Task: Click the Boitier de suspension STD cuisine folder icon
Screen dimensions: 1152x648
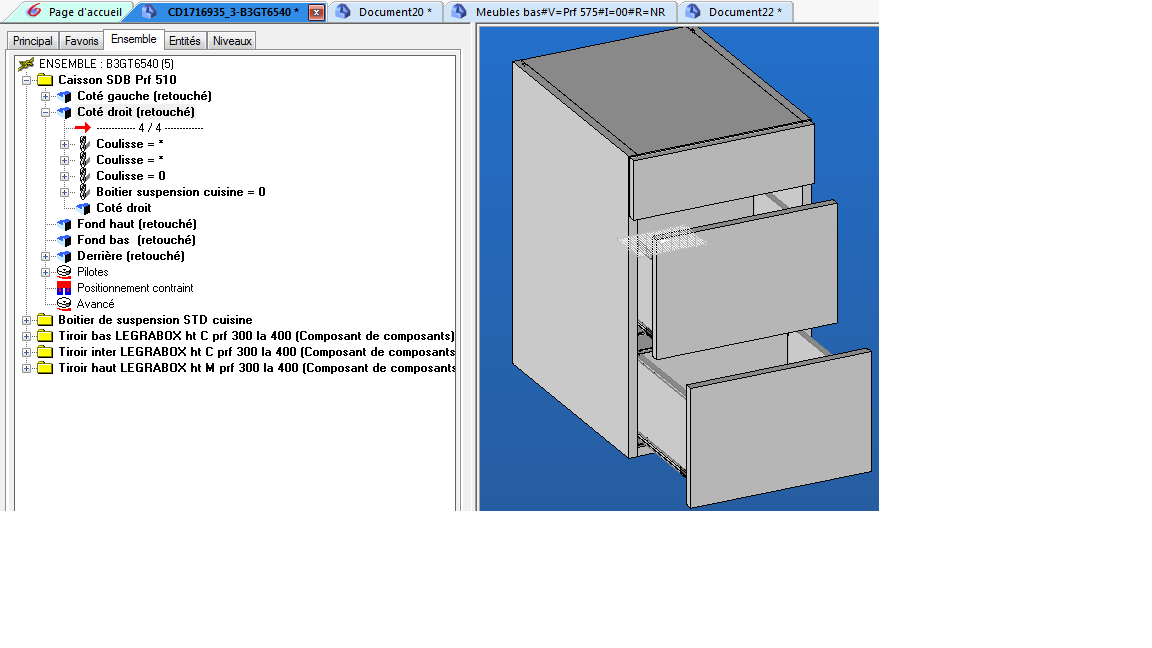Action: (46, 320)
